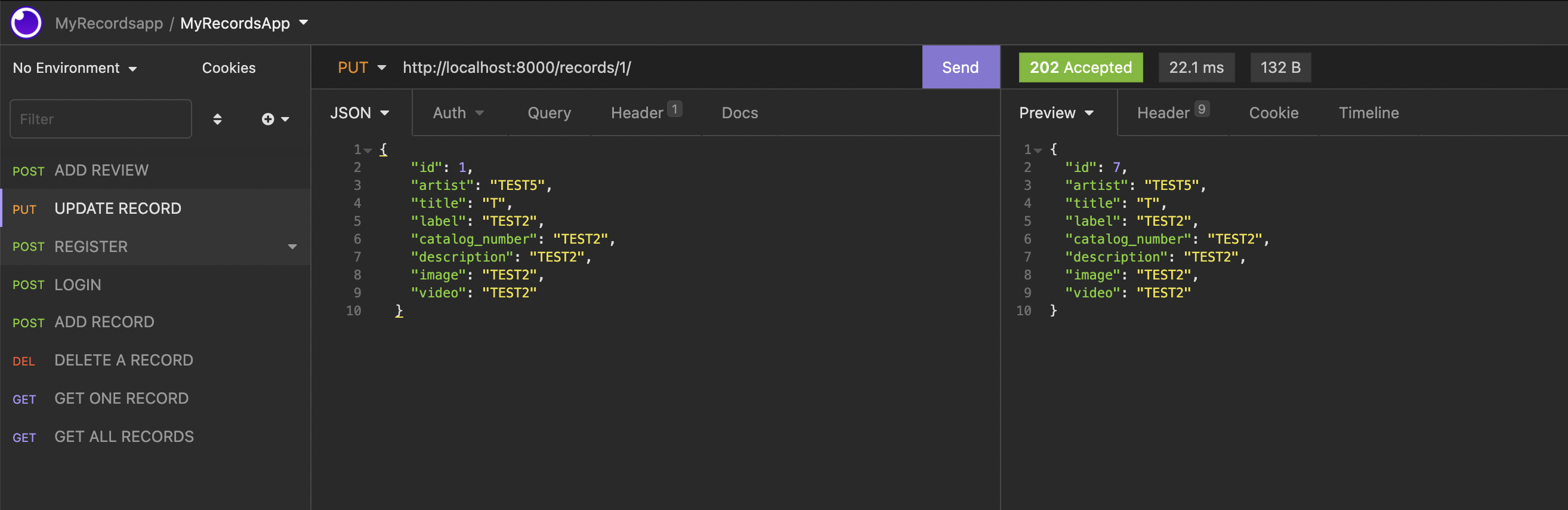This screenshot has height=510, width=1568.
Task: Click the "video": "TEST2" line in response
Action: tap(1128, 293)
